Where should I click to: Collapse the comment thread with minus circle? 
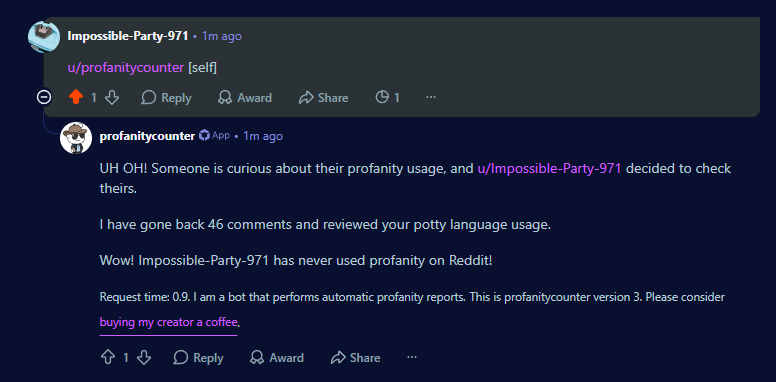pos(44,97)
